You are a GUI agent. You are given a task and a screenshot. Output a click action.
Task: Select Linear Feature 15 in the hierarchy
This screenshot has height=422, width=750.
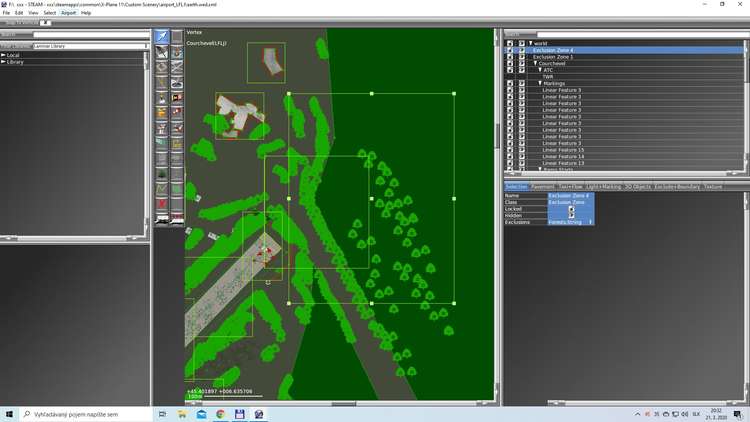[563, 149]
